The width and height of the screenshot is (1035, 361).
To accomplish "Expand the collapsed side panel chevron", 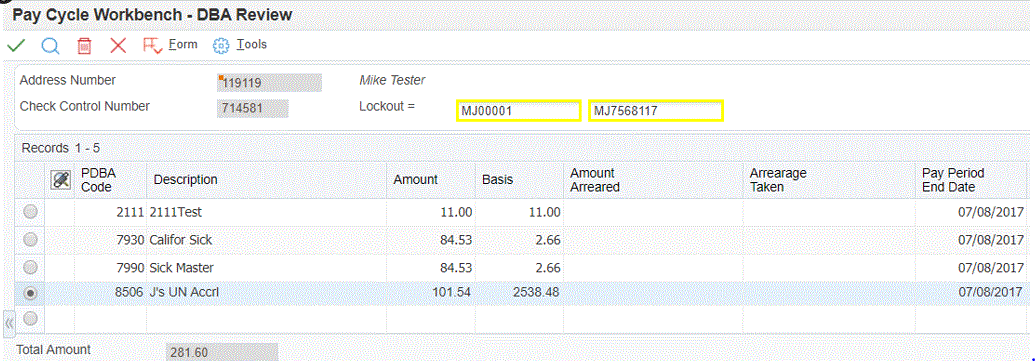I will point(9,323).
